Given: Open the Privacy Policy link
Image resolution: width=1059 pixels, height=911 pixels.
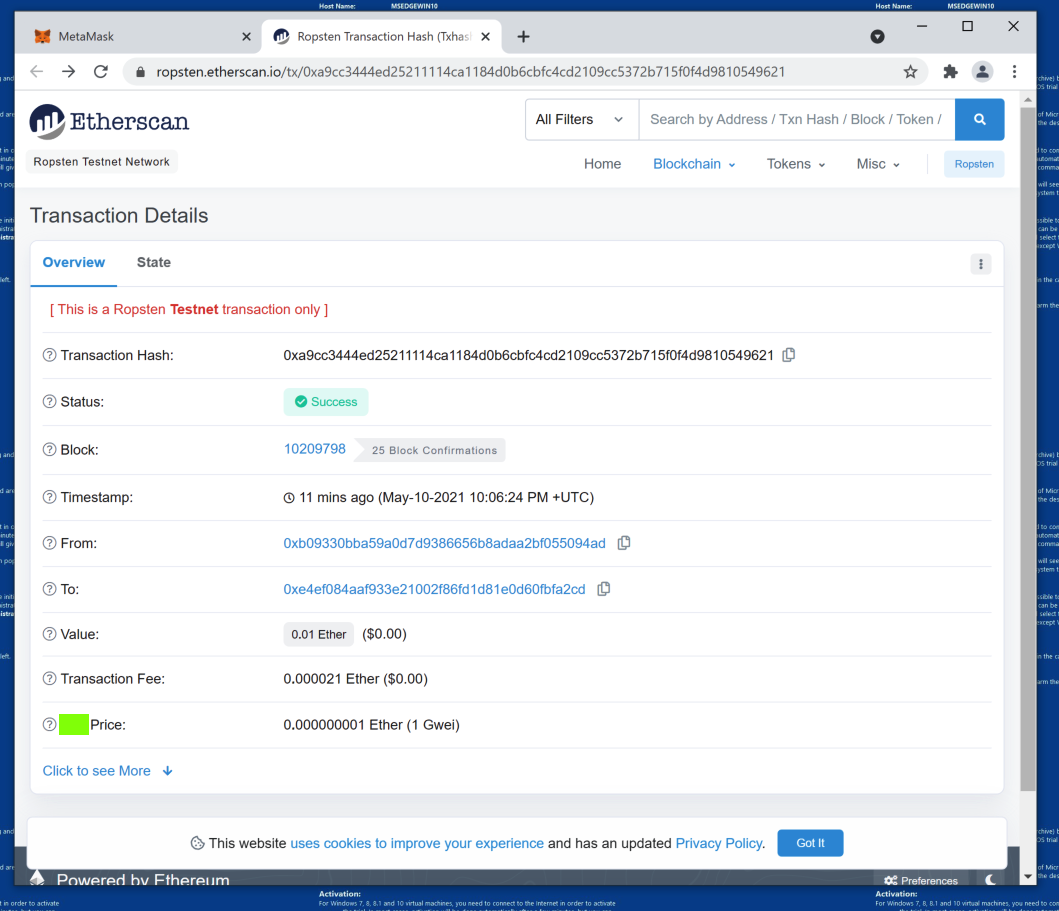Looking at the screenshot, I should [x=719, y=843].
